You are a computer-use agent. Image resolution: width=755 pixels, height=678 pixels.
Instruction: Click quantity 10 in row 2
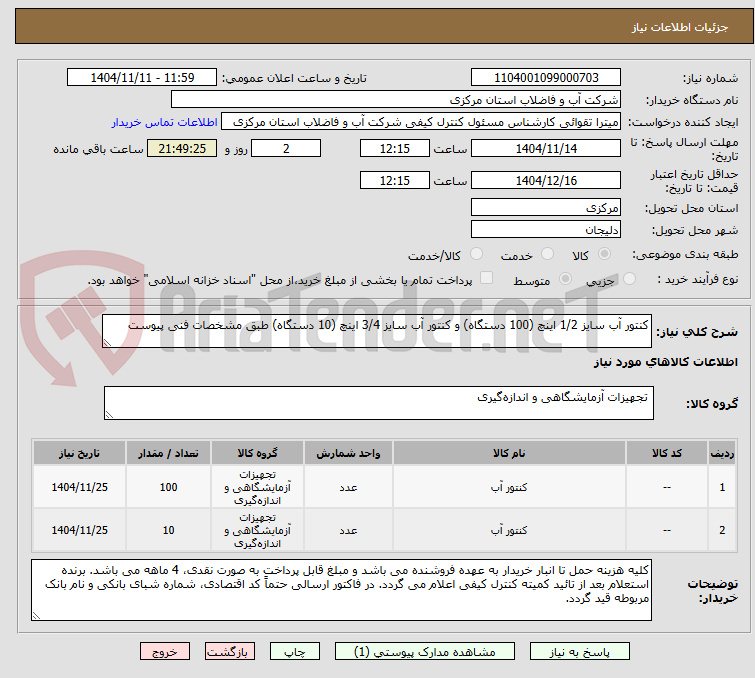click(x=168, y=530)
